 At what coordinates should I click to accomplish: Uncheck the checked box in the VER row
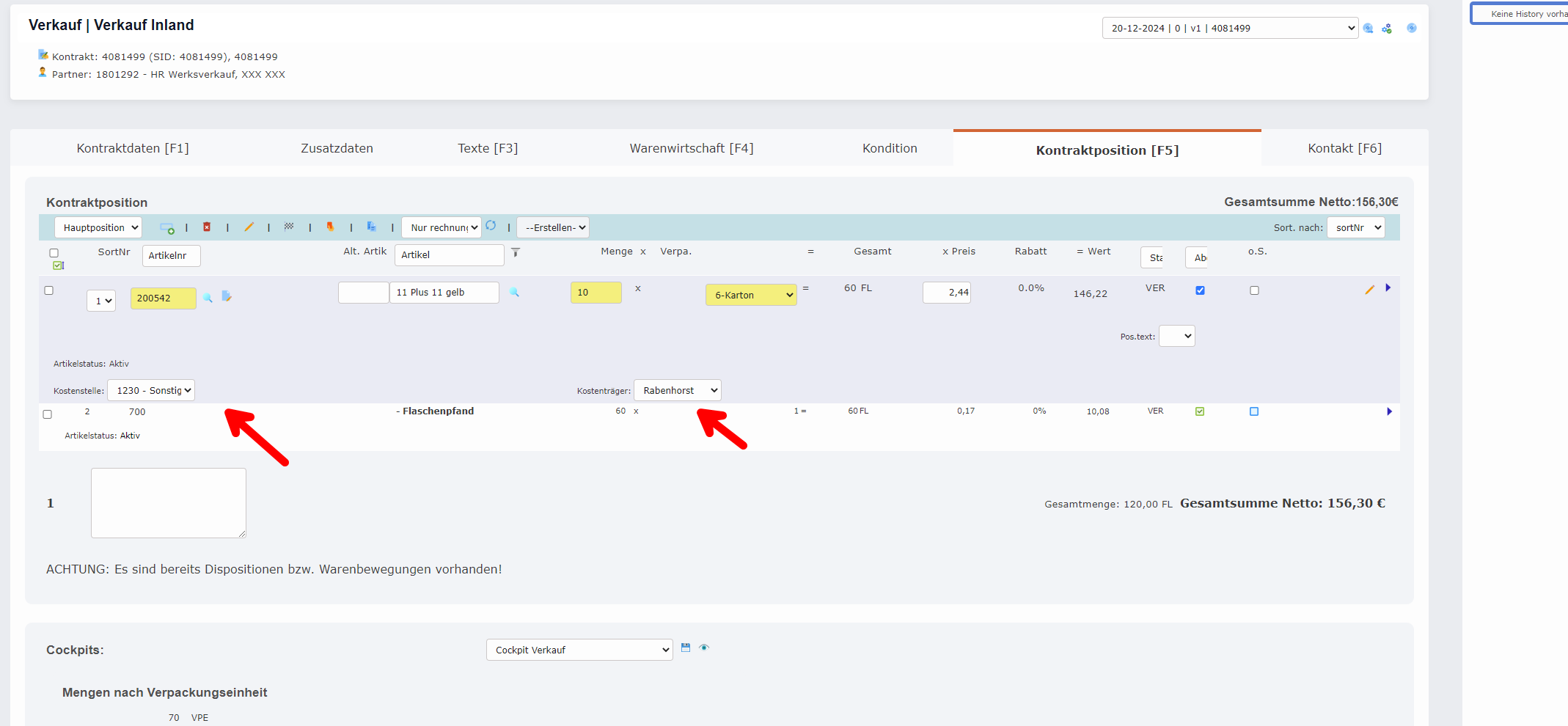[1200, 290]
